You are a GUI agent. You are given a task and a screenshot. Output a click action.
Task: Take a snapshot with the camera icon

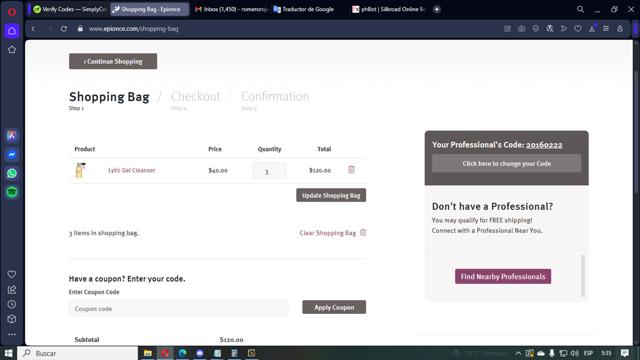(x=522, y=29)
